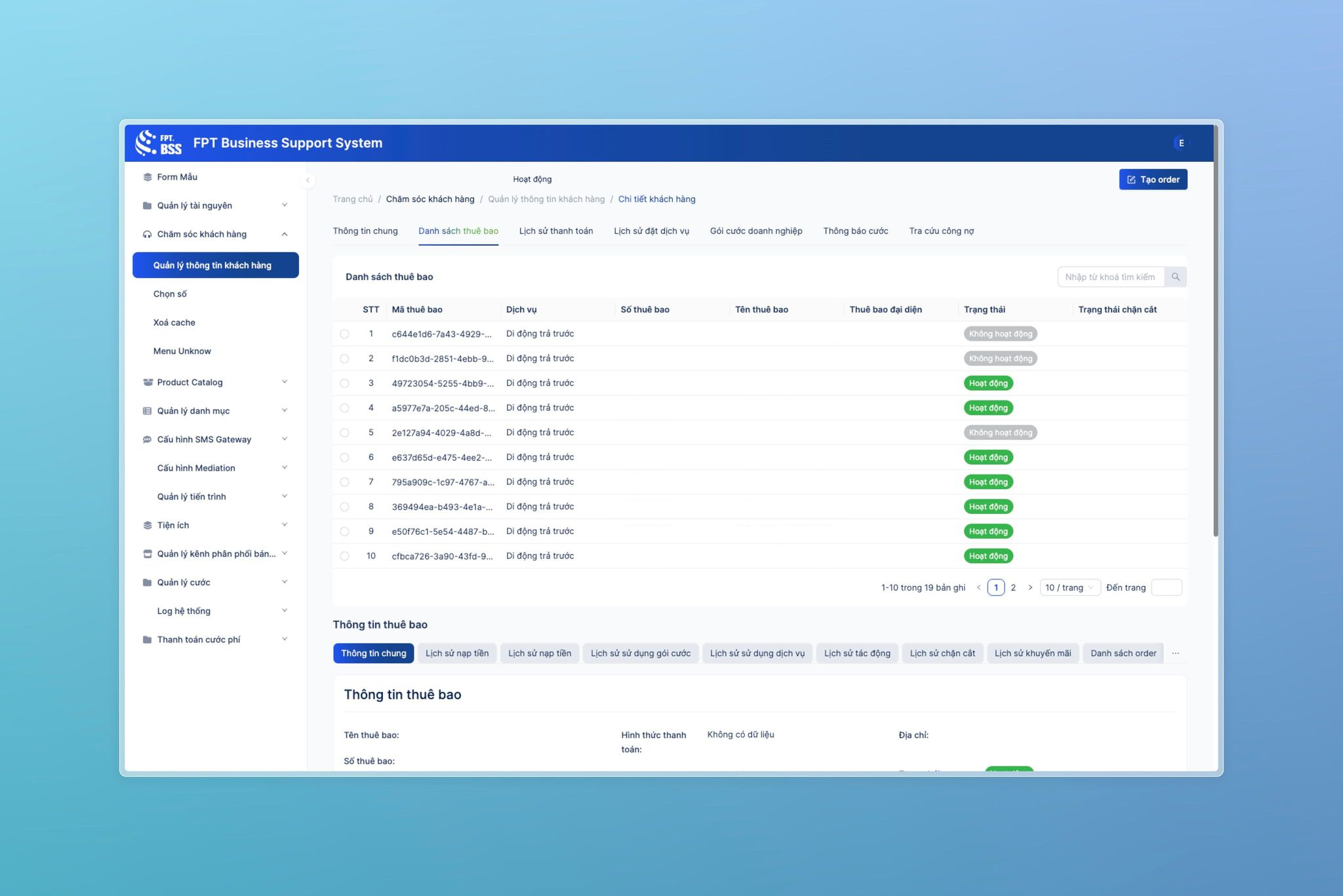Click the main page vertical scrollbar
This screenshot has width=1343, height=896.
coord(1215,331)
